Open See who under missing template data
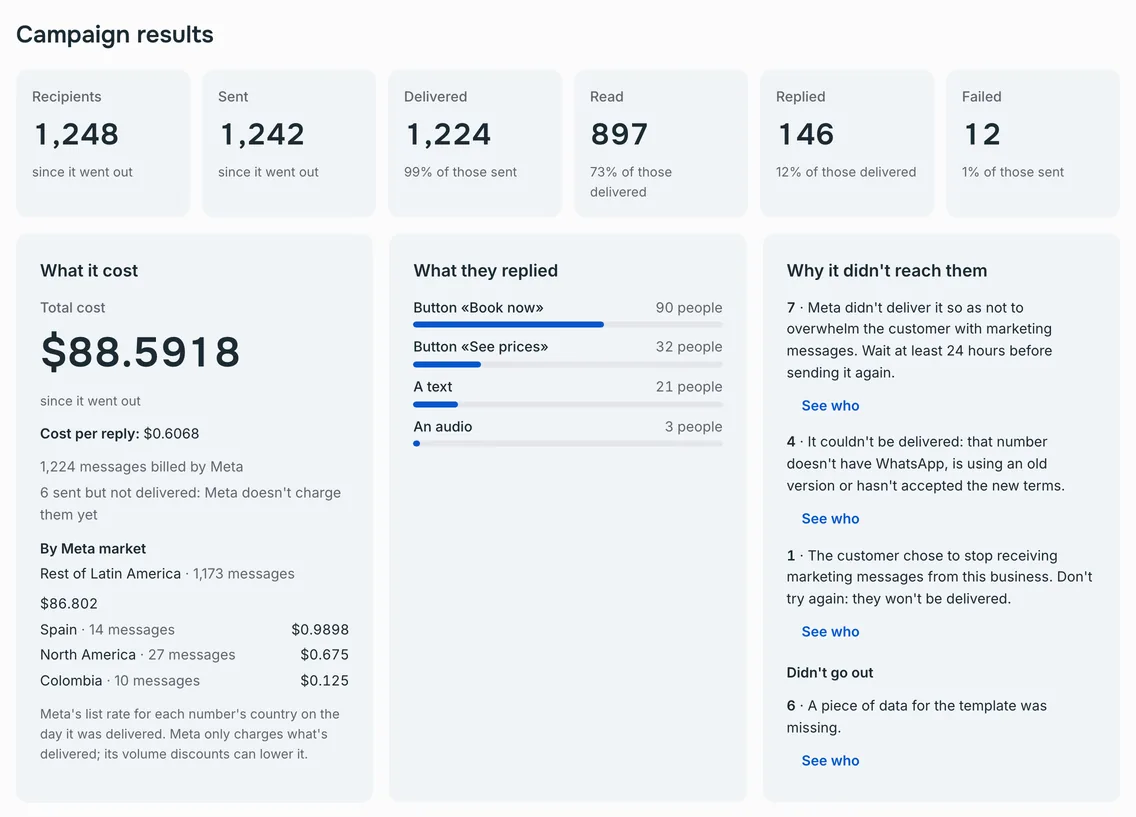 coord(830,761)
